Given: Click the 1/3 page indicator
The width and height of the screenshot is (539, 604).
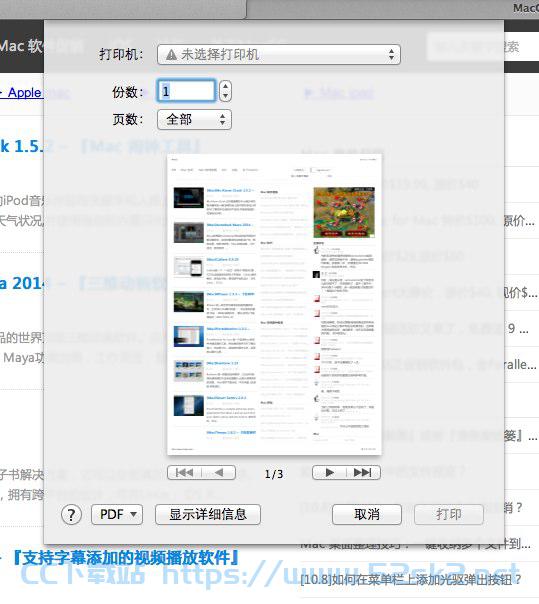Looking at the screenshot, I should coord(274,474).
